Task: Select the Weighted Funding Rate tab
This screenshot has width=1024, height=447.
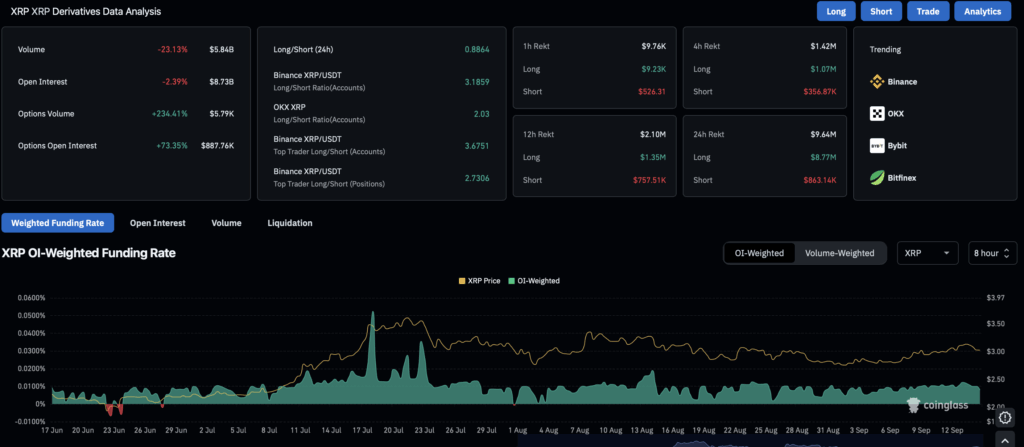Action: (x=57, y=223)
